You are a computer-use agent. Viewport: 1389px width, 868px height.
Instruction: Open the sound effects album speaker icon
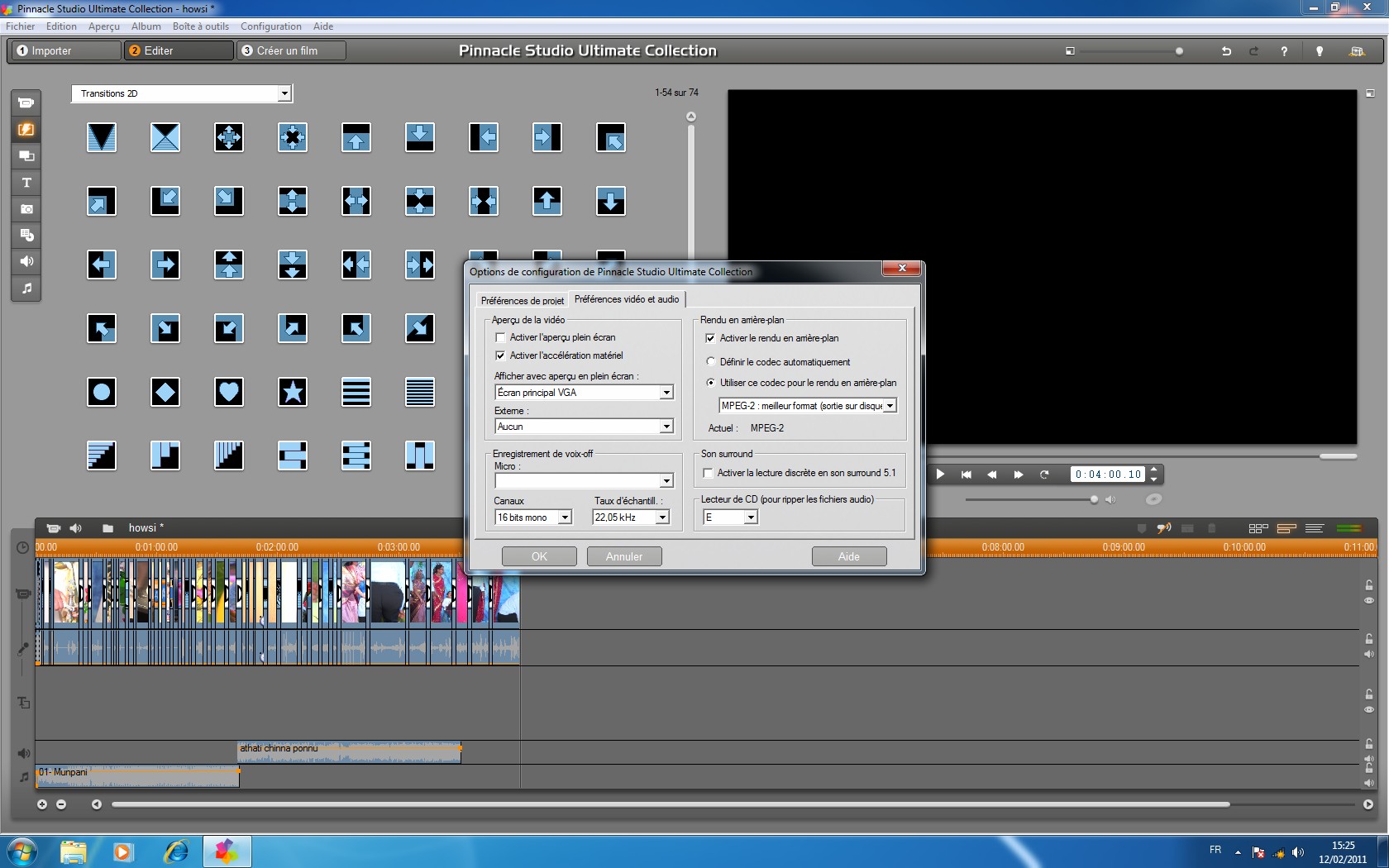(26, 261)
